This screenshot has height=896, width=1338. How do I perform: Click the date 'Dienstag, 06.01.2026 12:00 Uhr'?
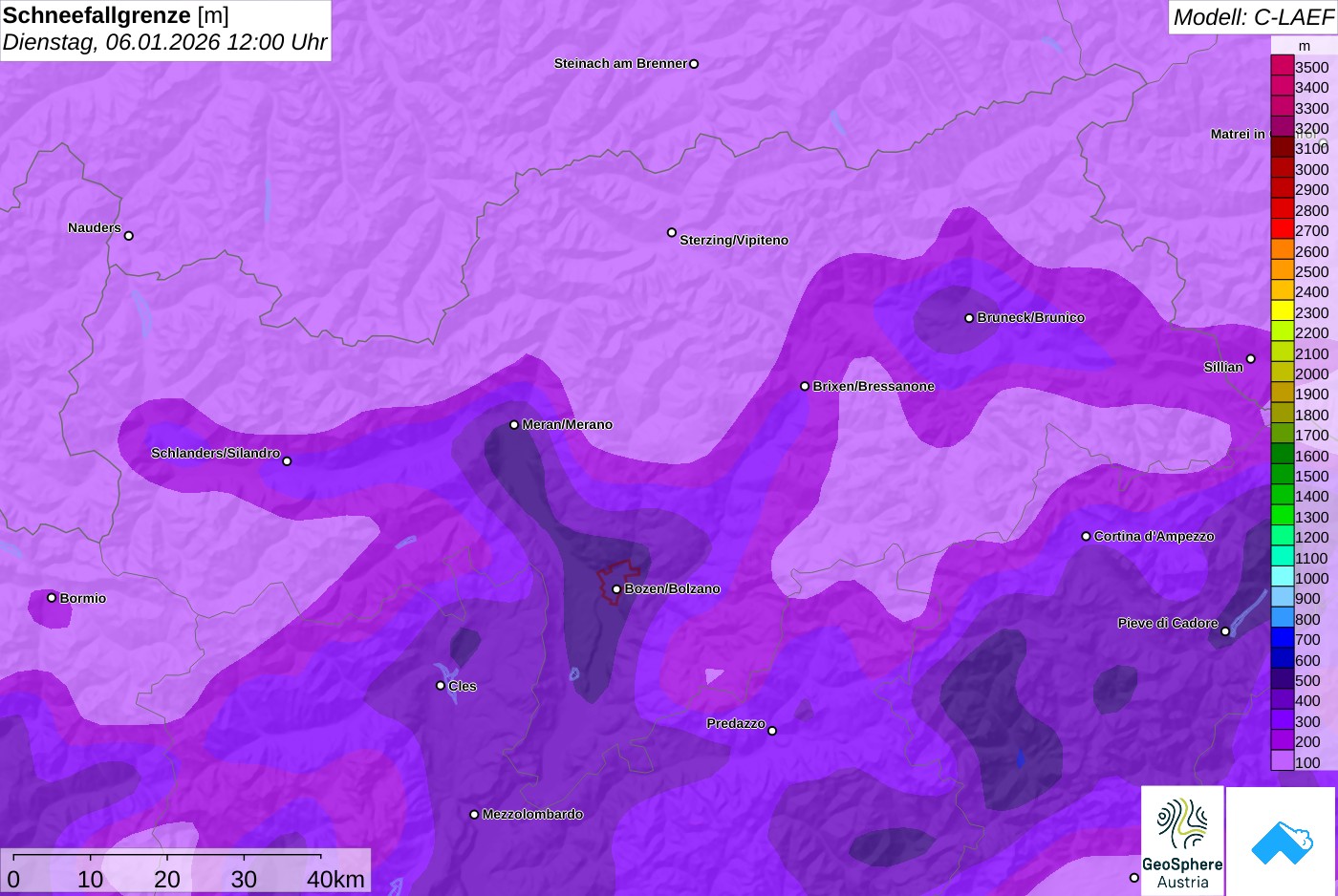[x=164, y=43]
